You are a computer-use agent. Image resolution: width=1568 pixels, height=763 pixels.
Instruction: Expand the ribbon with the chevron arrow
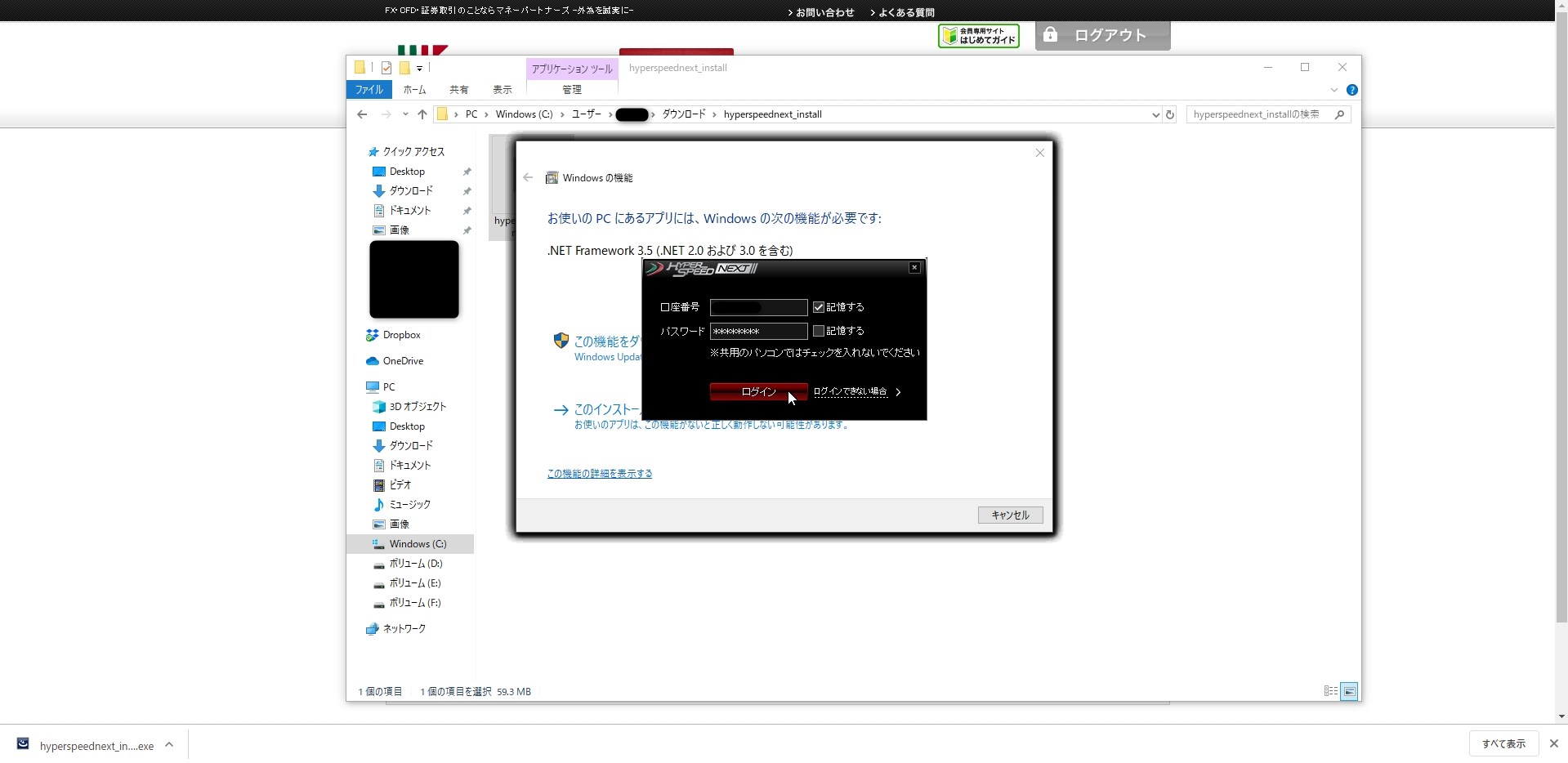pos(1333,90)
